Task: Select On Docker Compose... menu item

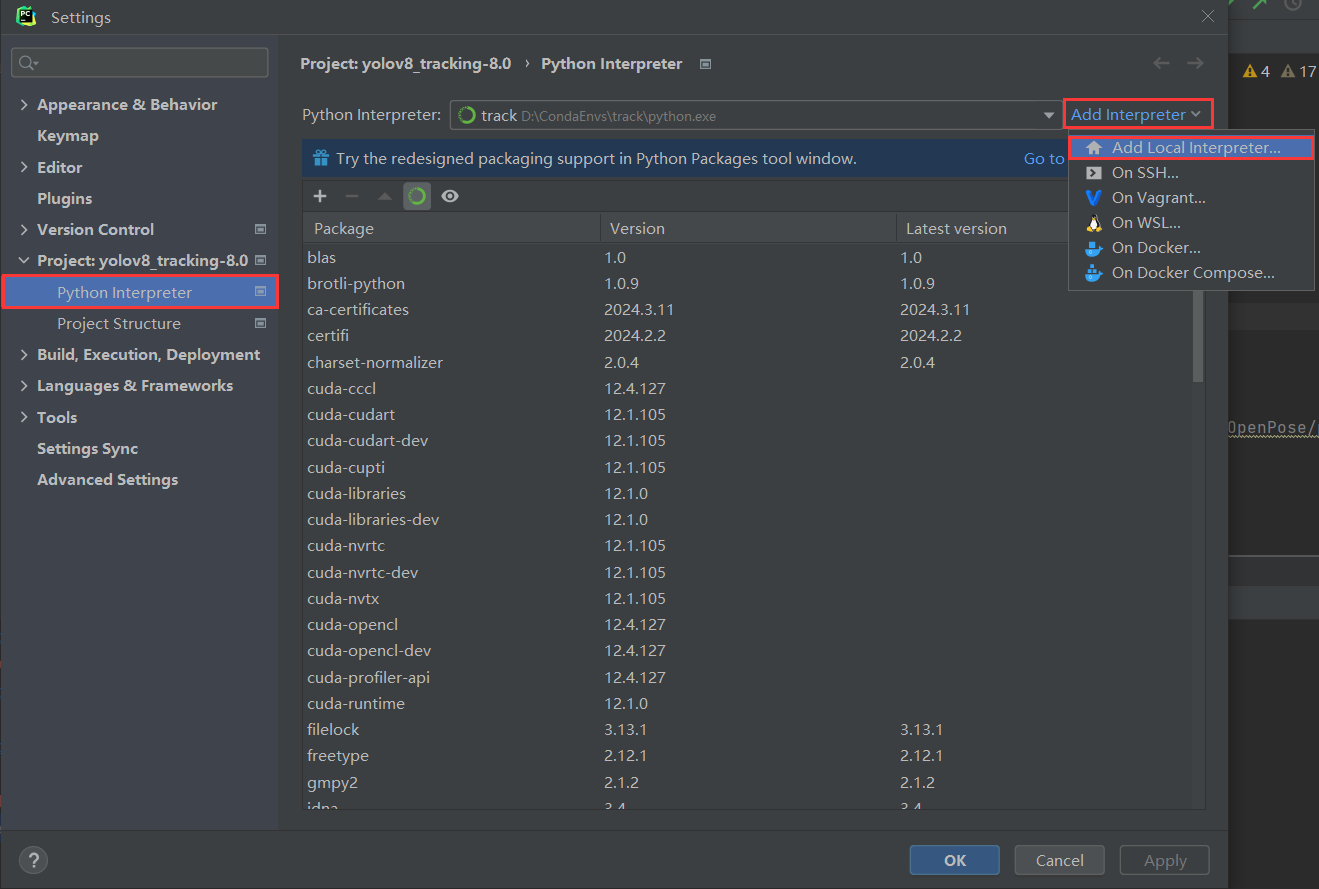Action: (1190, 273)
